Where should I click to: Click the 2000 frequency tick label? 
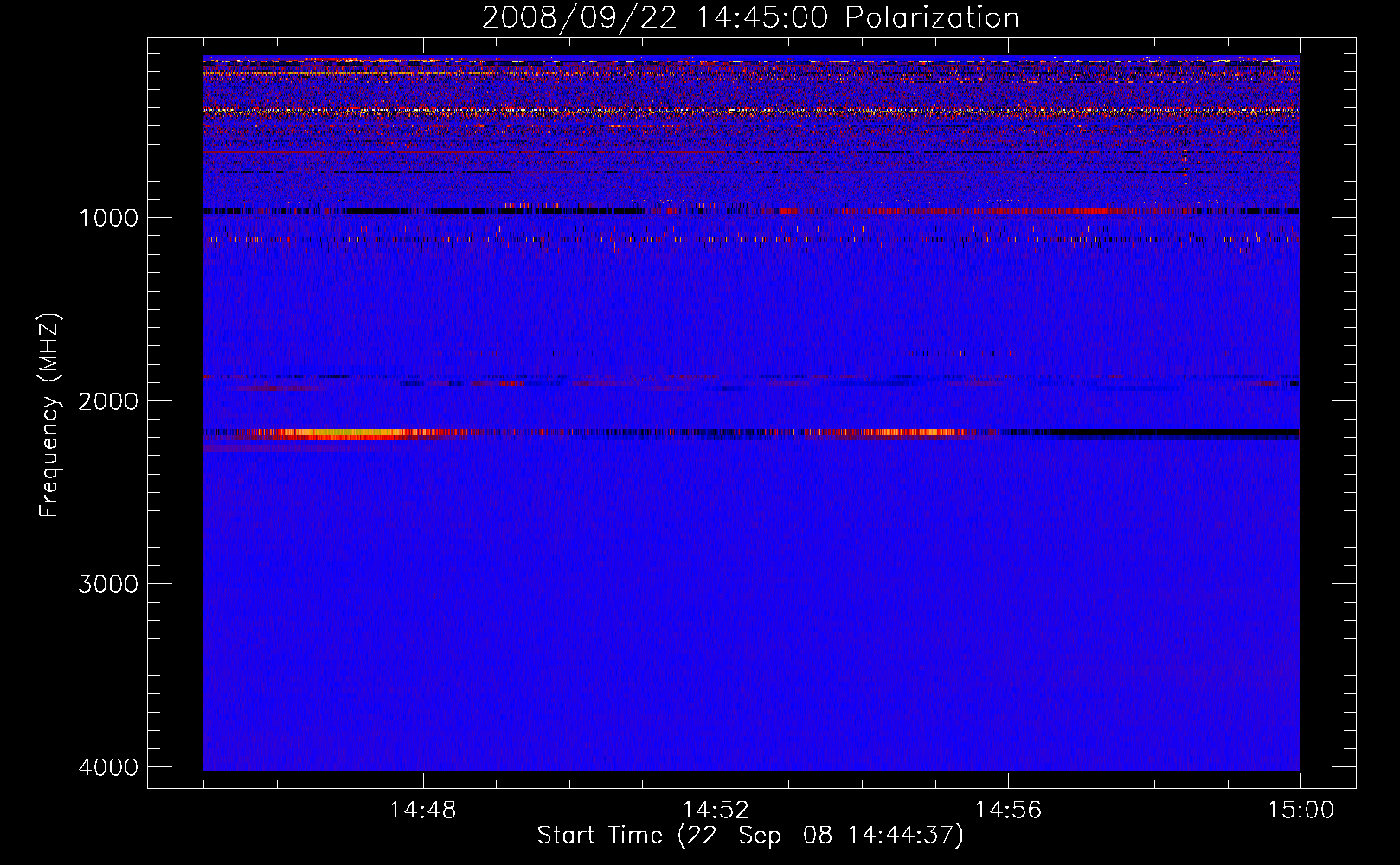(108, 401)
